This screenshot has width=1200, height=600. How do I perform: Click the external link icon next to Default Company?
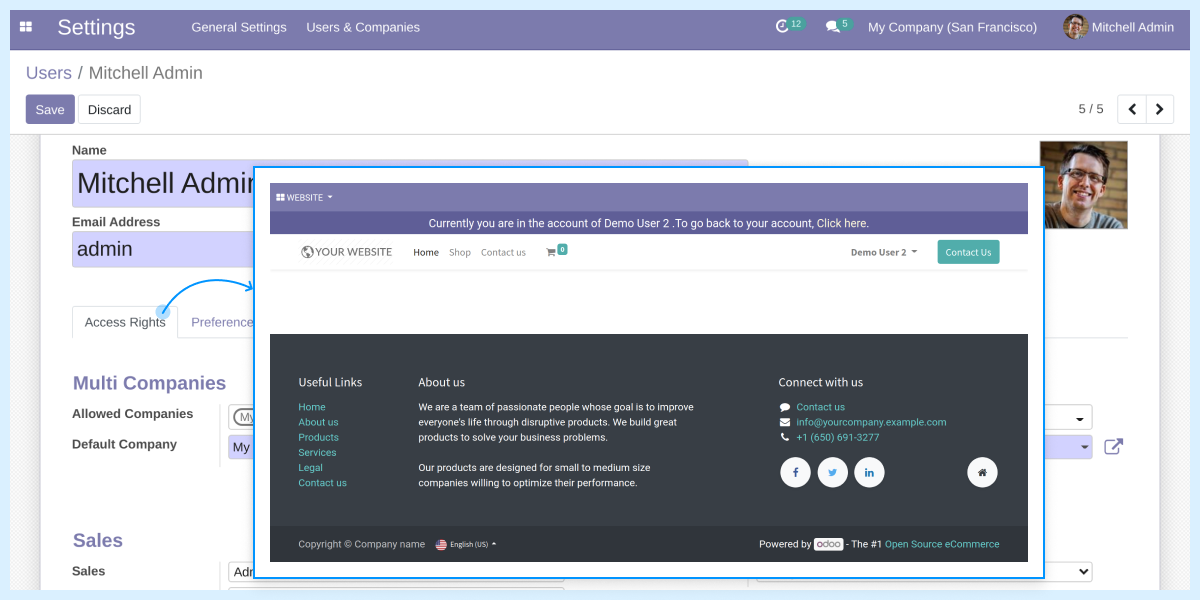pyautogui.click(x=1113, y=447)
